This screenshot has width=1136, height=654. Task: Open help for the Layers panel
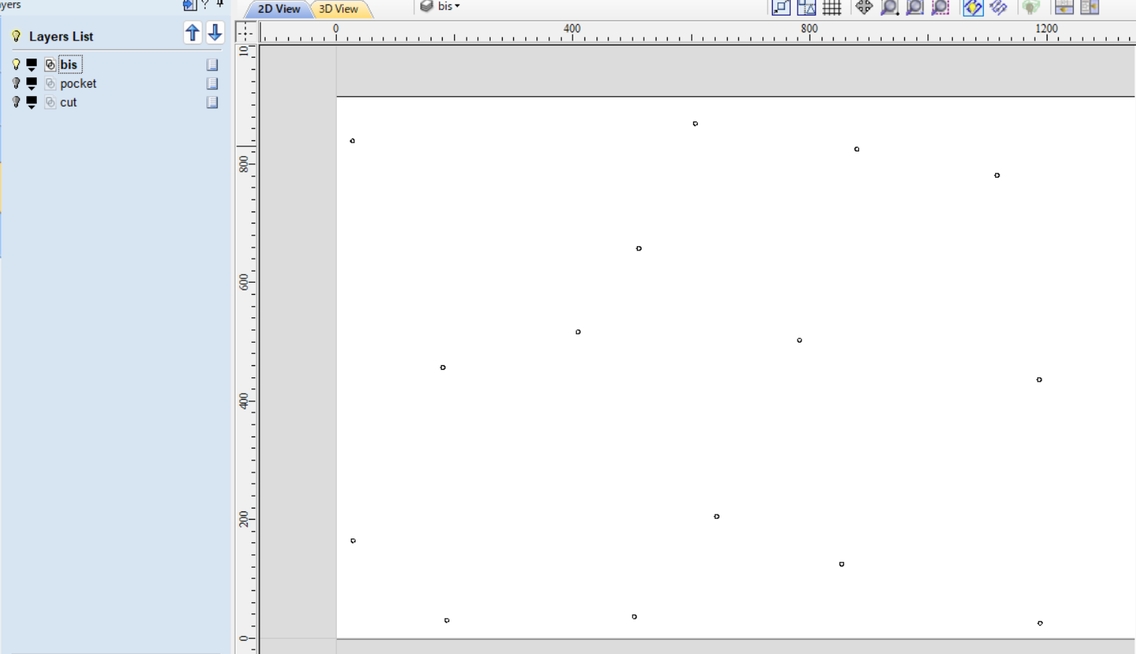[205, 4]
